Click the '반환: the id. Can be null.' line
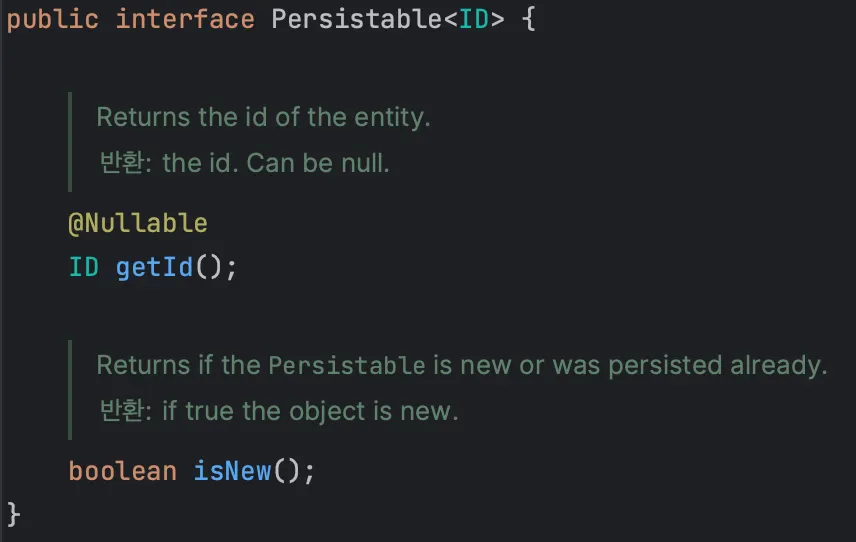 (245, 162)
